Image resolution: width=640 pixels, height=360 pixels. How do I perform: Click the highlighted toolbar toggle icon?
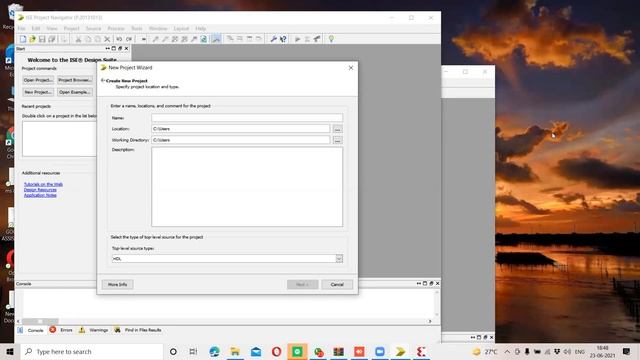click(x=216, y=39)
